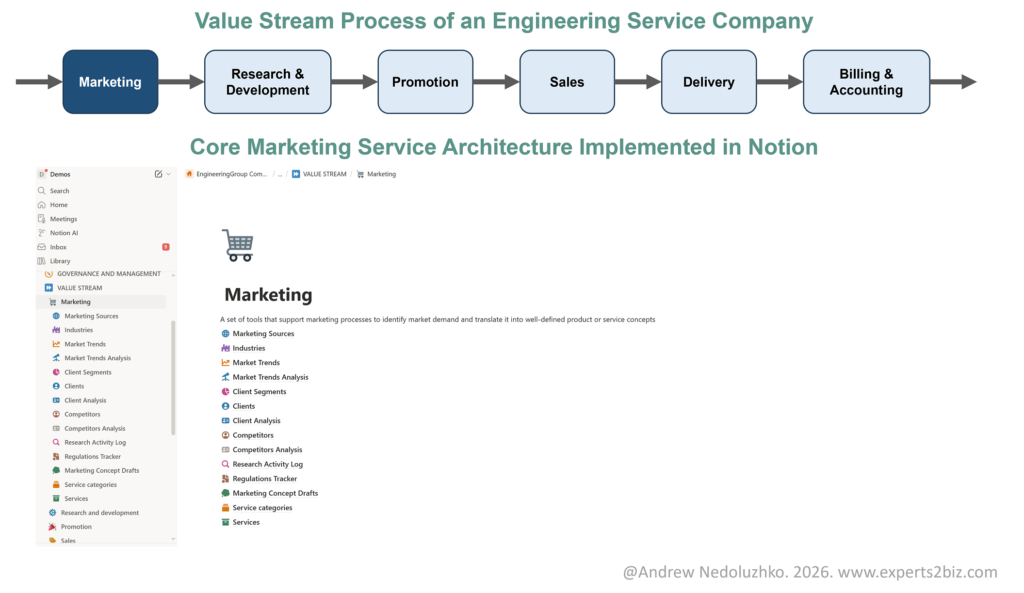Expand the Demos workspace dropdown chevron

(x=168, y=174)
